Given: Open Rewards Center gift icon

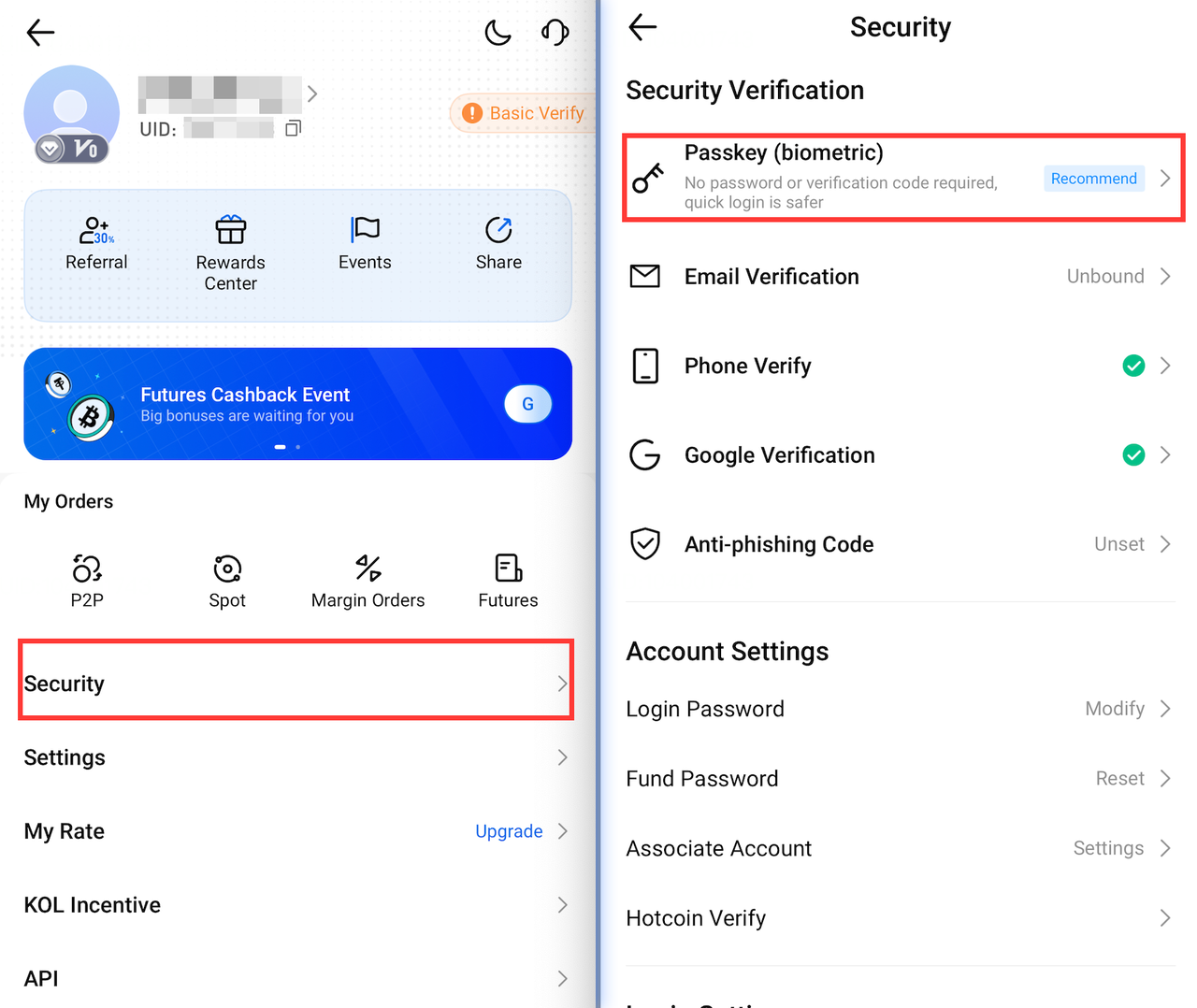Looking at the screenshot, I should [x=230, y=230].
